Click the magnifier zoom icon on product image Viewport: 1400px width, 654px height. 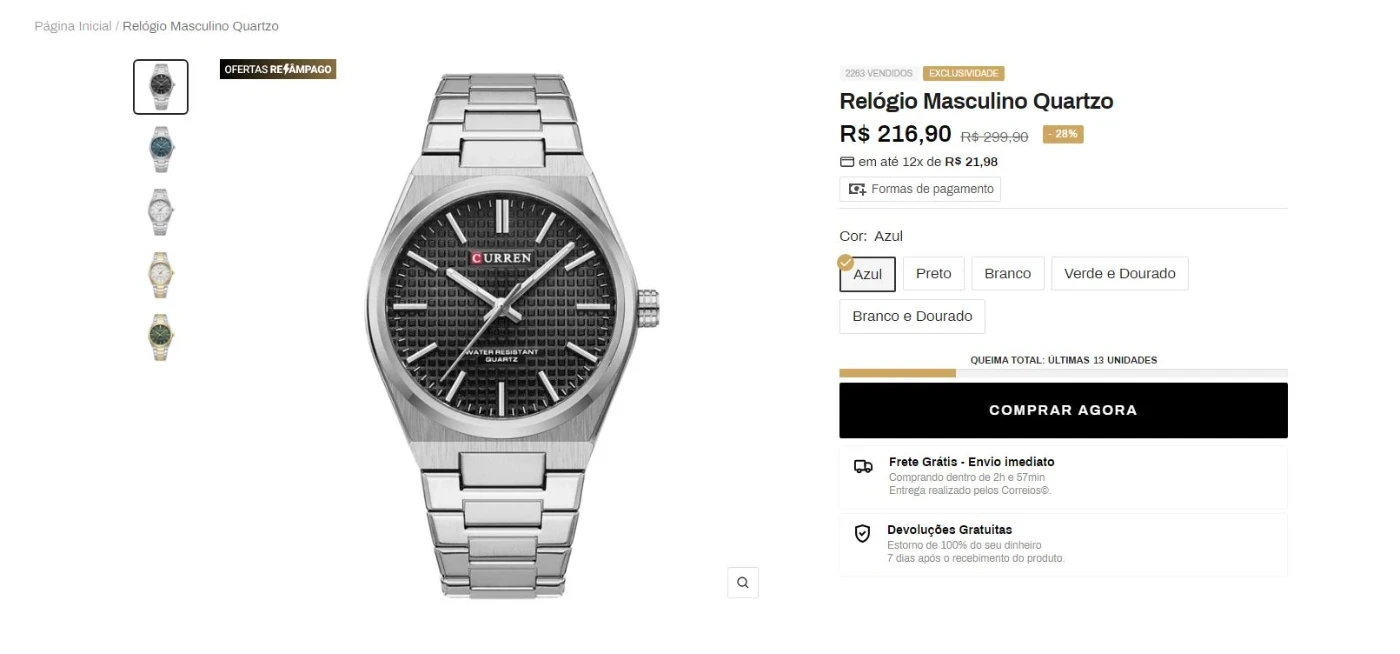[x=742, y=582]
